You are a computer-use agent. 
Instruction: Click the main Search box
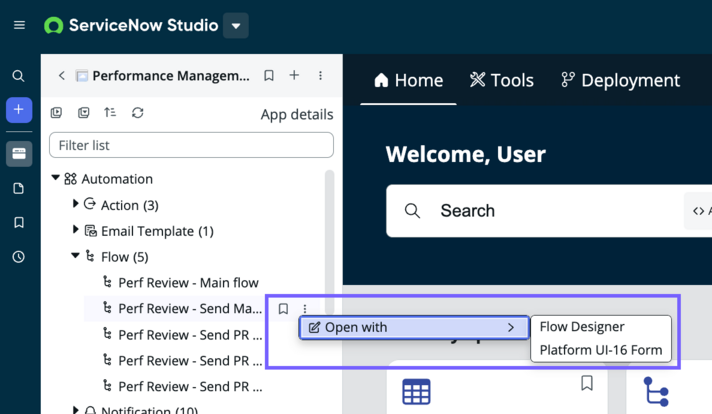(x=549, y=211)
